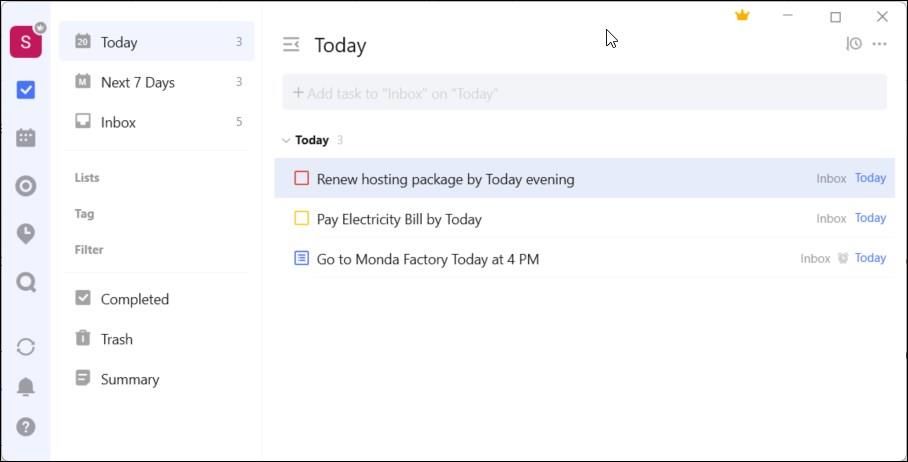
Task: Open the more options ellipsis icon
Action: [x=880, y=44]
